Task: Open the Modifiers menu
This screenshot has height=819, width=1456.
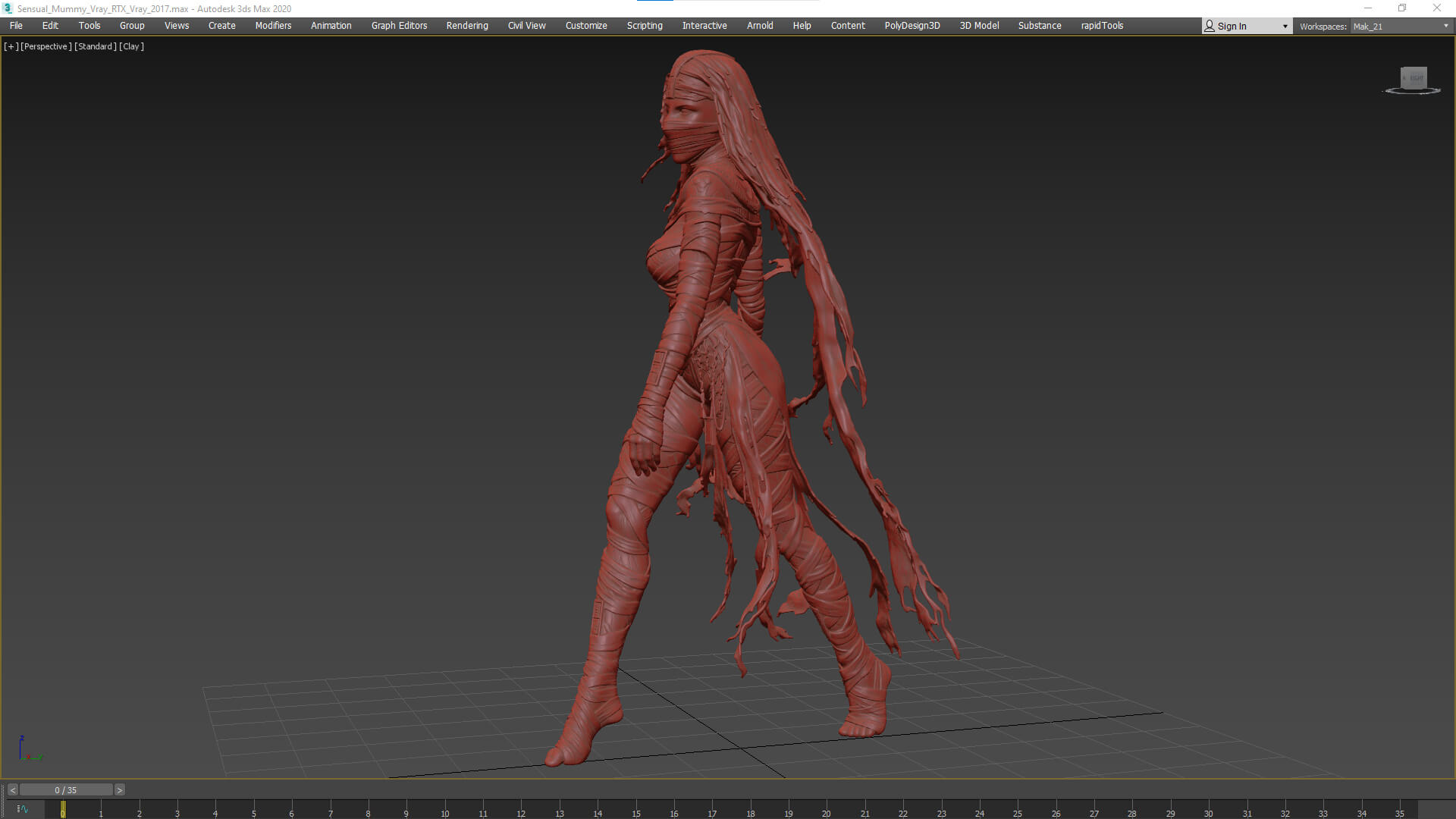Action: [x=273, y=25]
